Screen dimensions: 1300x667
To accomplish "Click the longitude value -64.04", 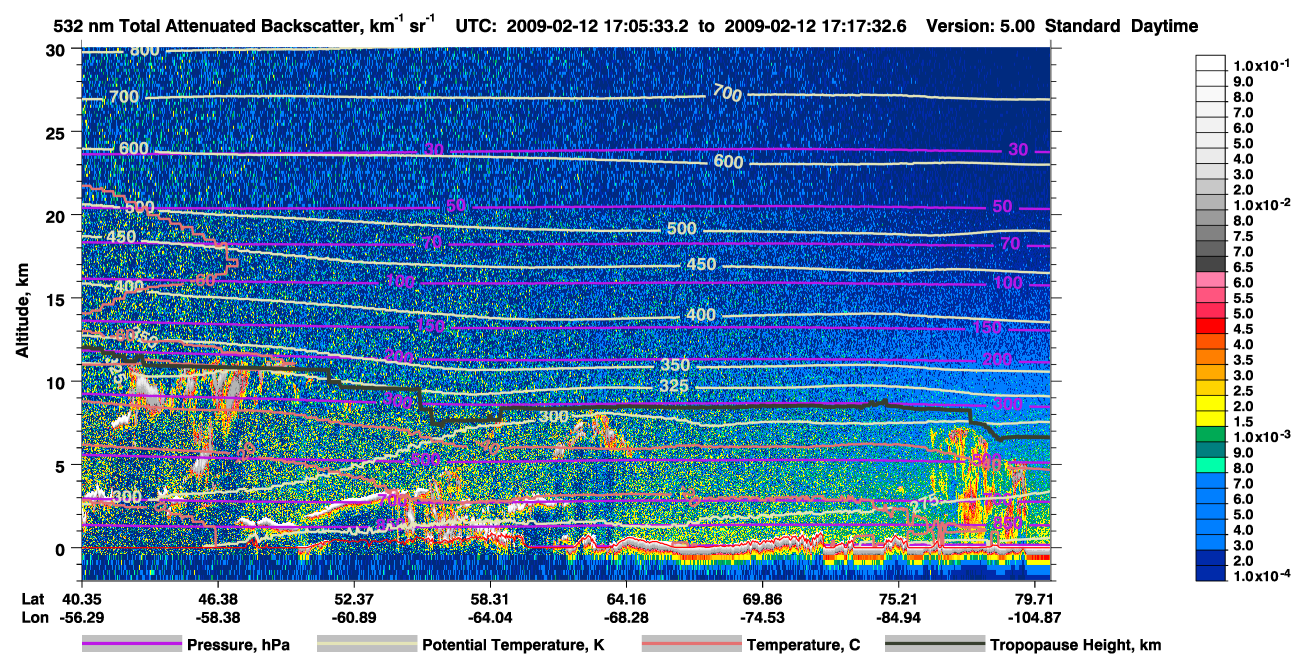I will 490,617.
